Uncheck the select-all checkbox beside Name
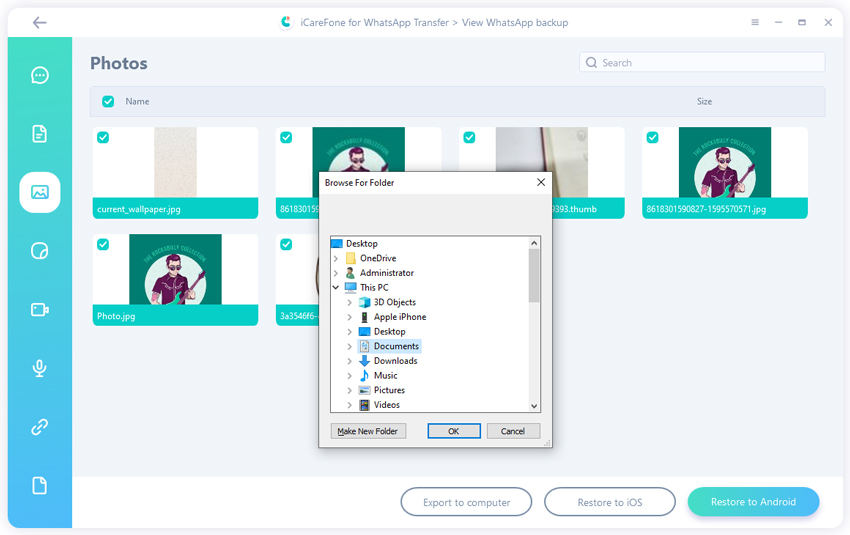The image size is (850, 535). 108,101
